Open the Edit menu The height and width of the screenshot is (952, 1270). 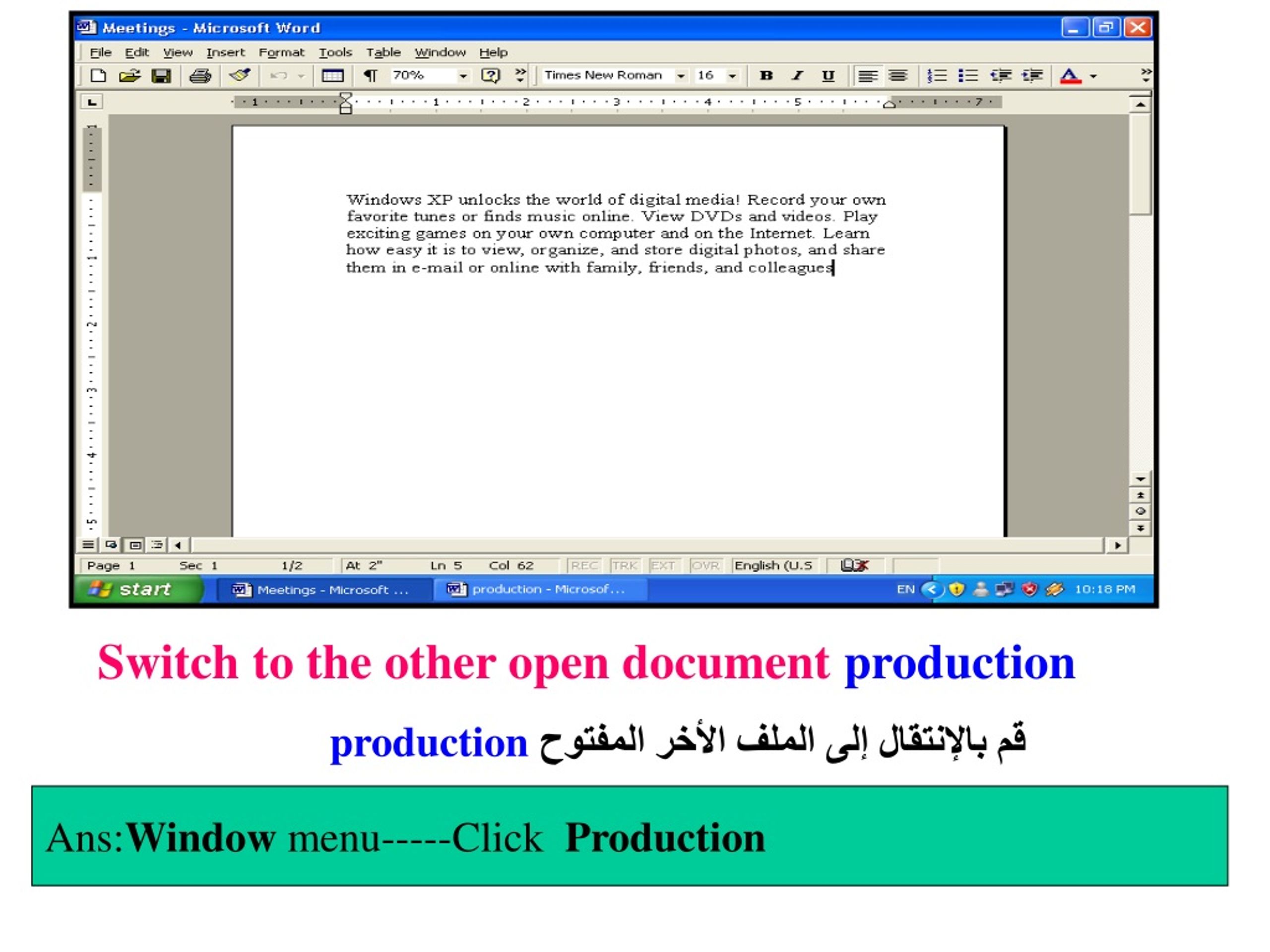point(136,52)
